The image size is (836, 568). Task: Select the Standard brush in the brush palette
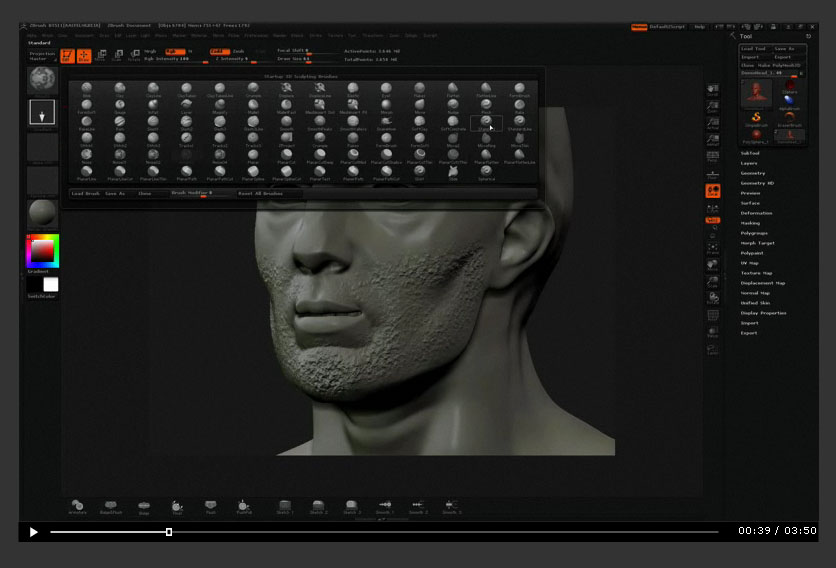(485, 122)
